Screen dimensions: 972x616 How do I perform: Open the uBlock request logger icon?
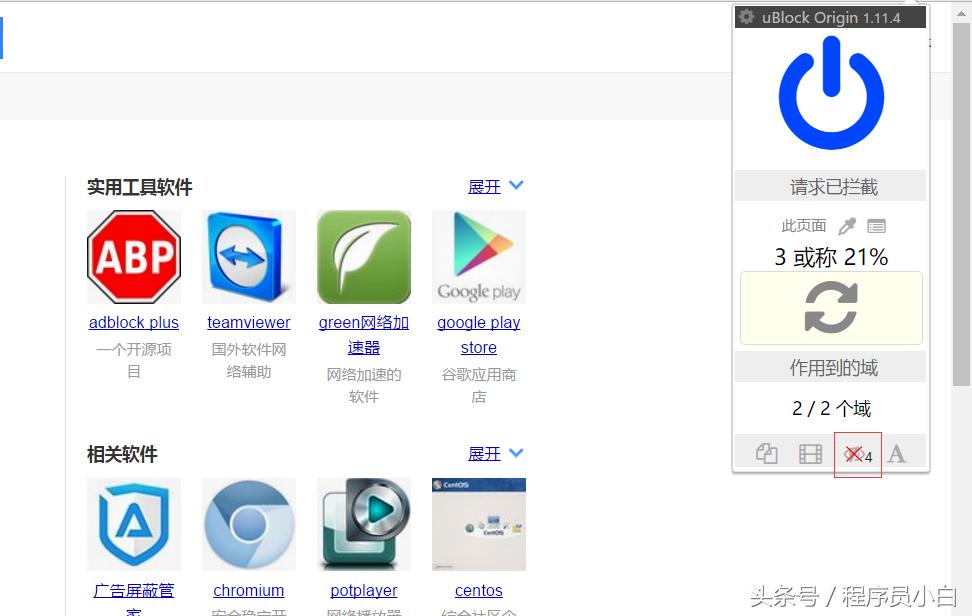click(x=877, y=226)
